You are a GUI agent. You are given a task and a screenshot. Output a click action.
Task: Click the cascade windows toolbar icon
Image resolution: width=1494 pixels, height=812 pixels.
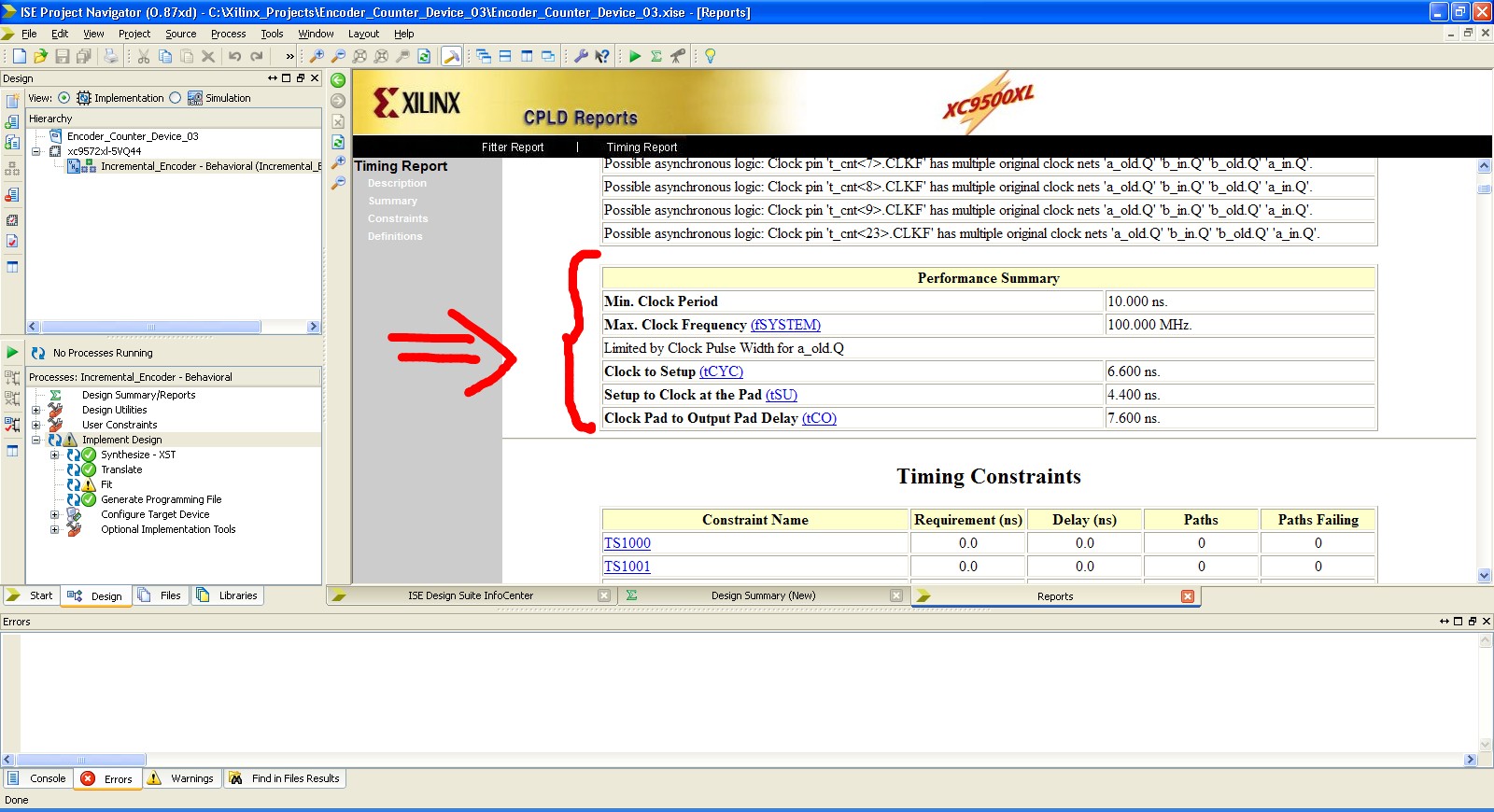(x=484, y=56)
